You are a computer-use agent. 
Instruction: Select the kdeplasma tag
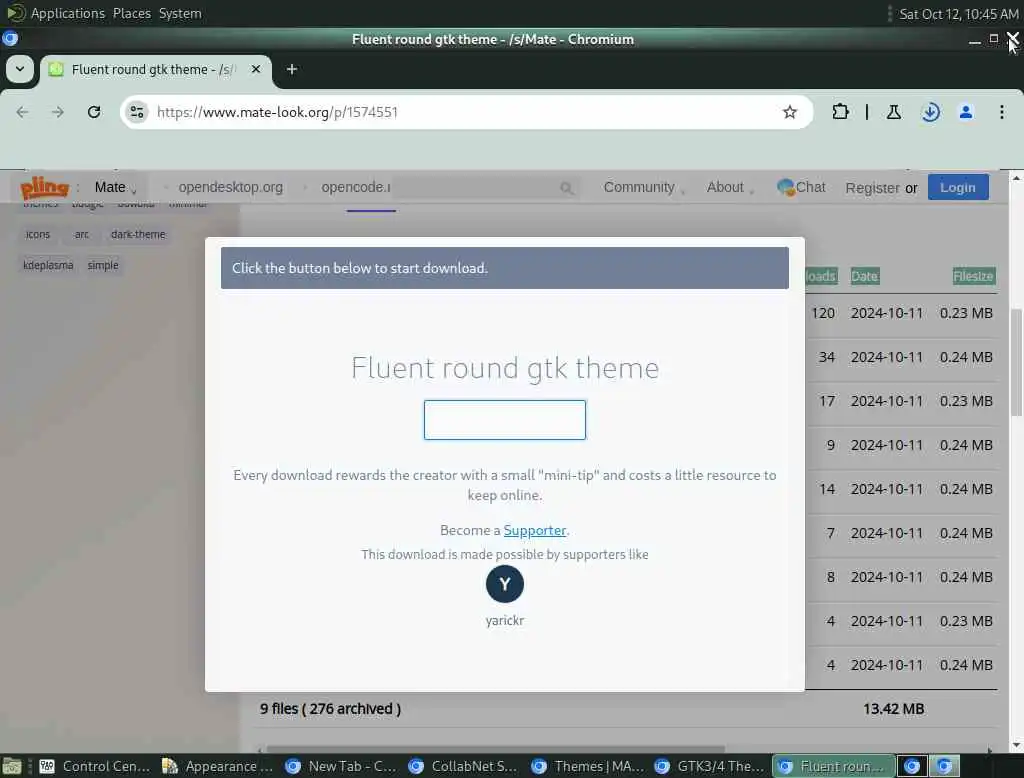click(48, 265)
